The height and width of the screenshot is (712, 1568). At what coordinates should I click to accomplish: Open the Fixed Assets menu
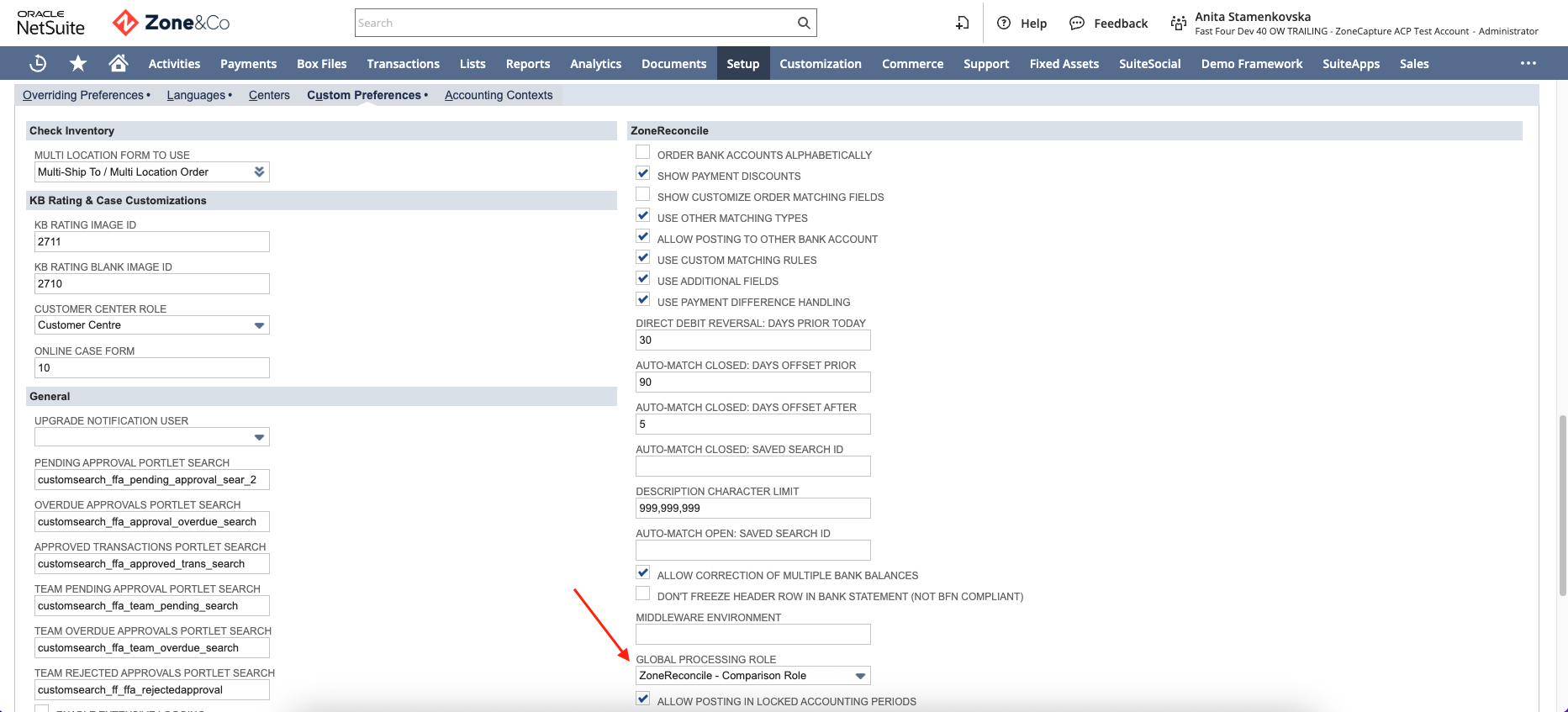(1064, 64)
